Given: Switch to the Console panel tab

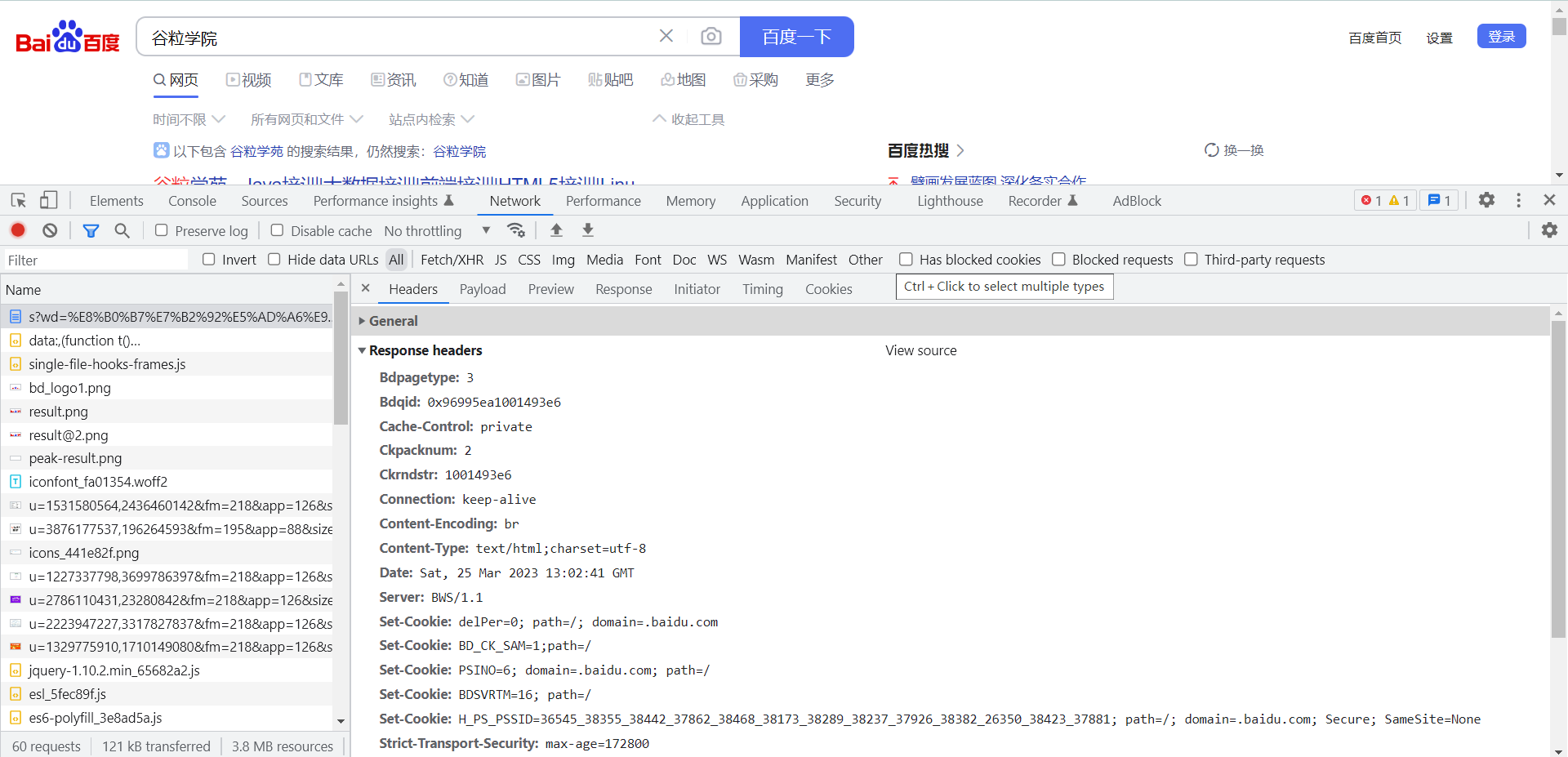Looking at the screenshot, I should [x=192, y=201].
